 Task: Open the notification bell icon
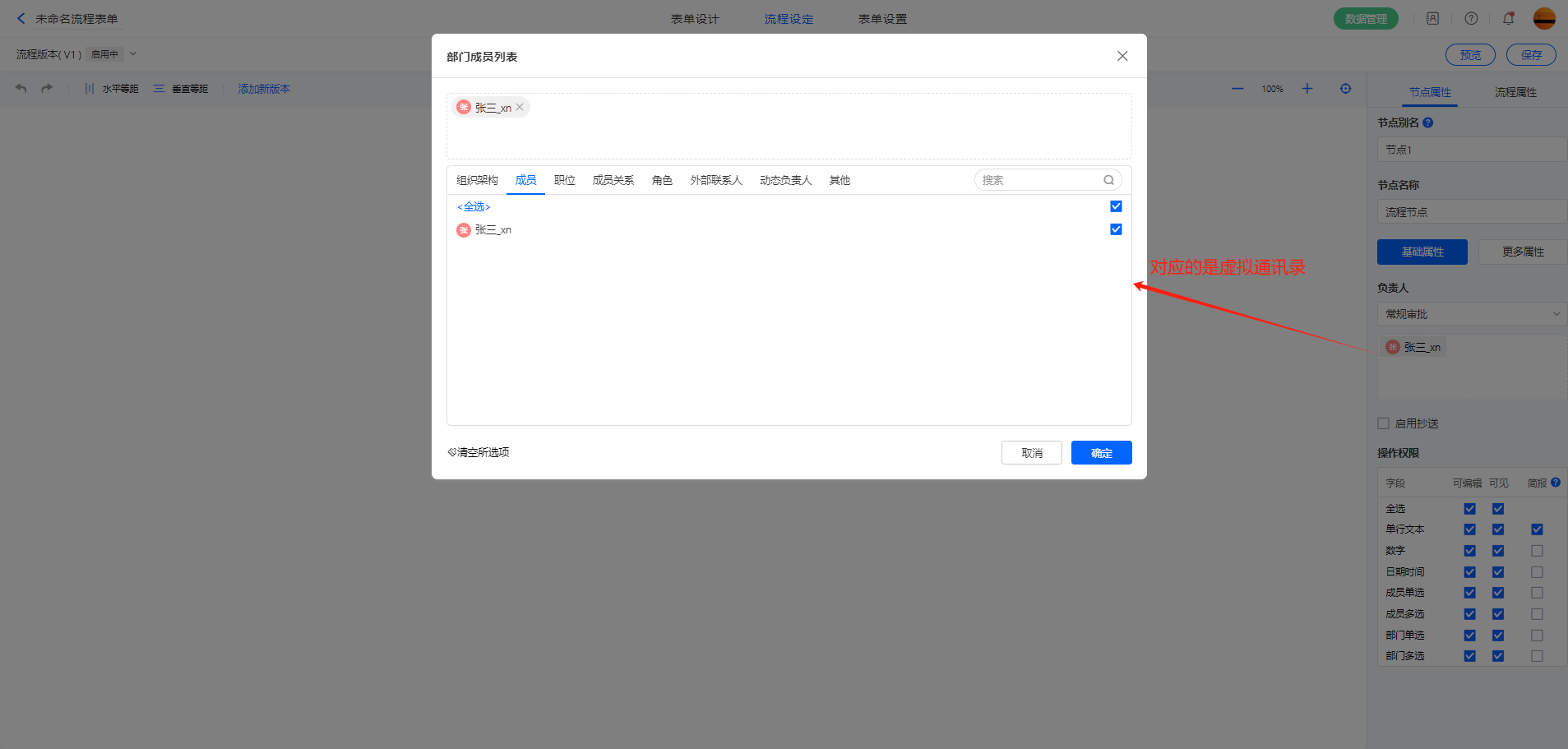pos(1508,19)
